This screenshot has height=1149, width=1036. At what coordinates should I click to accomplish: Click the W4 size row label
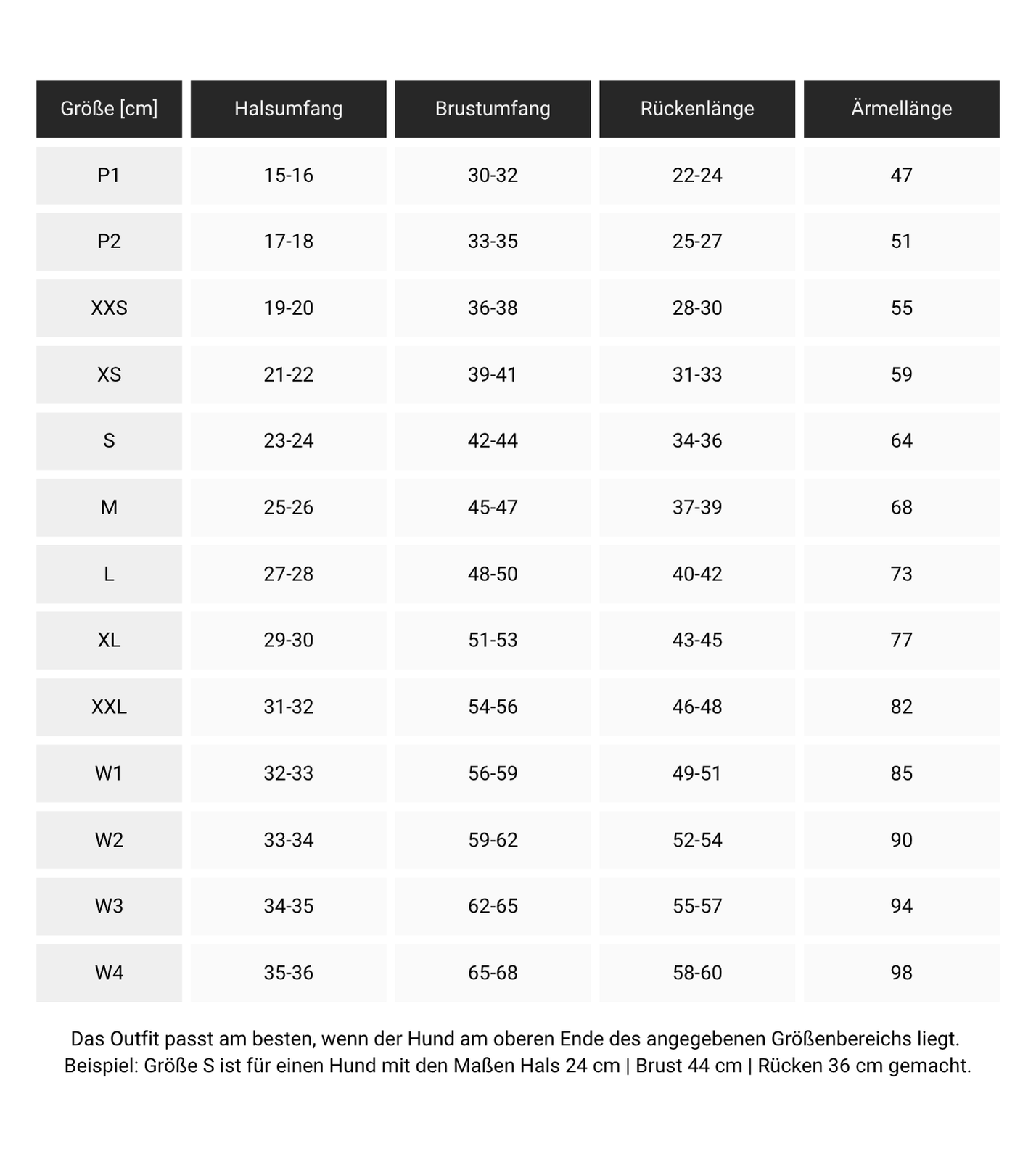click(x=109, y=973)
